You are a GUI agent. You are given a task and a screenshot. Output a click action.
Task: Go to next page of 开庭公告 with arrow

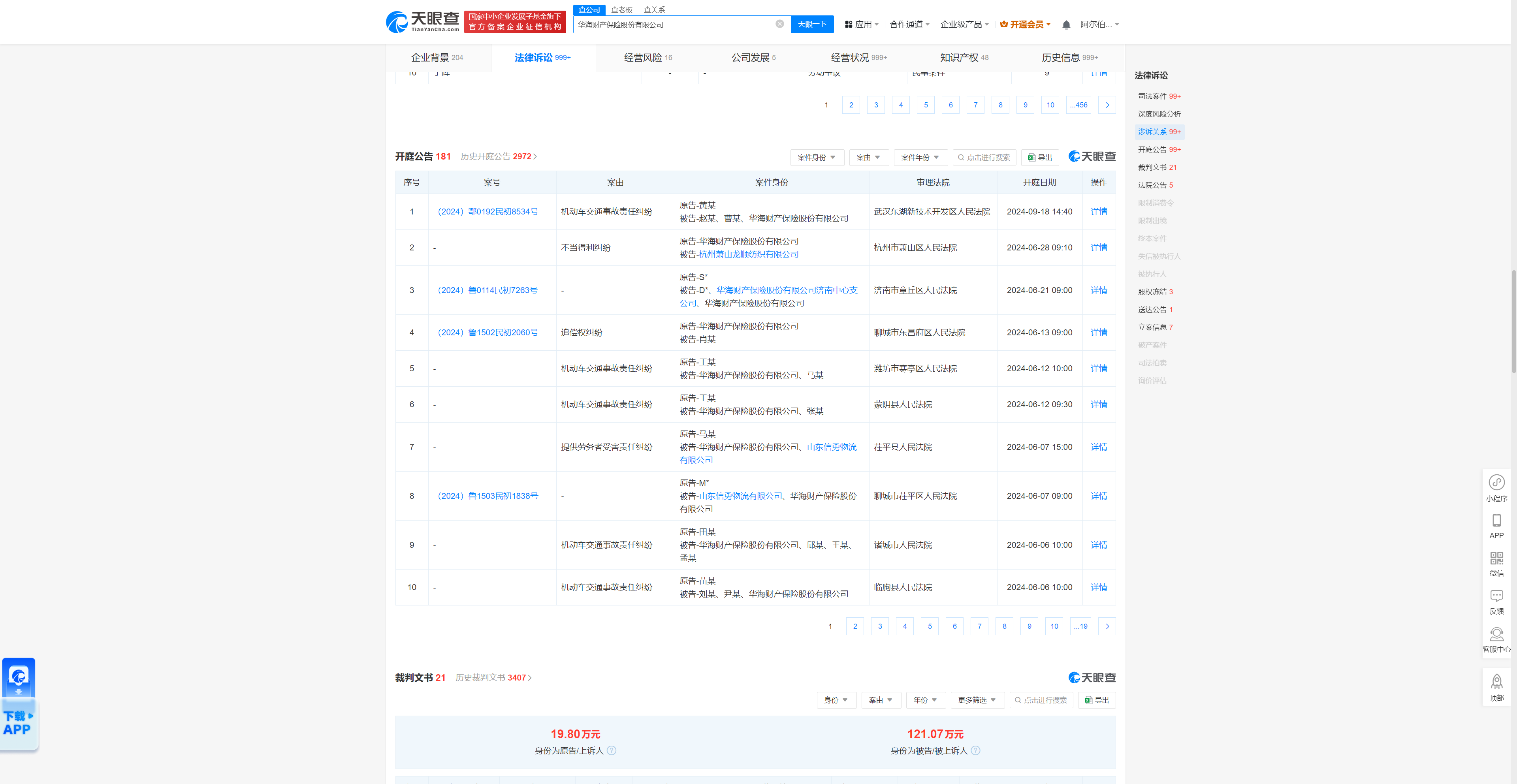click(1107, 626)
